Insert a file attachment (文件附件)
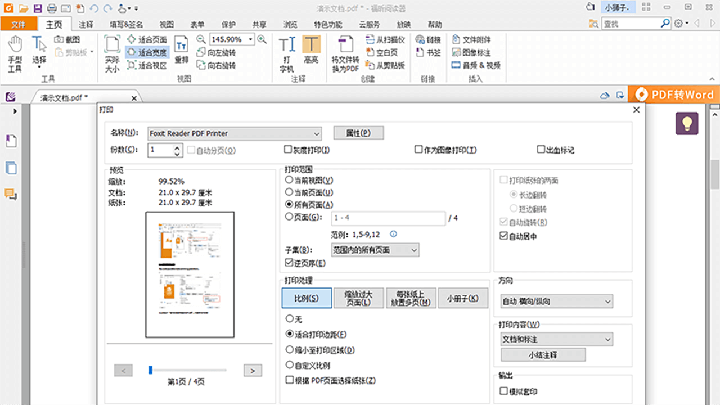720x405 pixels. point(471,39)
